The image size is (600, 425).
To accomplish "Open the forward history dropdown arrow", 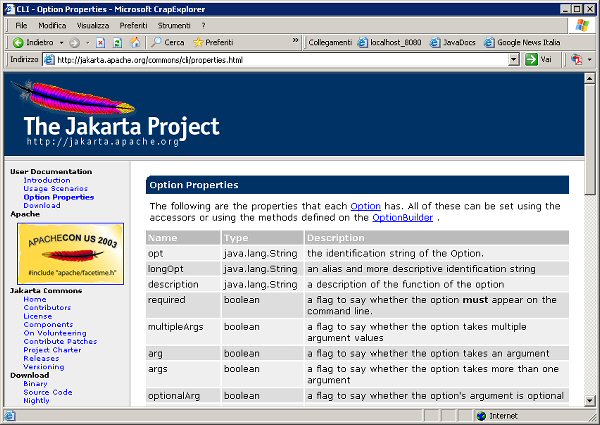I will [88, 42].
